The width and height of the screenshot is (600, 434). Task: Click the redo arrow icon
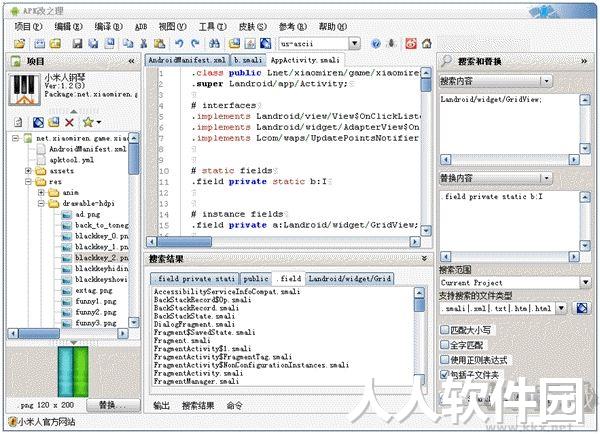(x=195, y=44)
